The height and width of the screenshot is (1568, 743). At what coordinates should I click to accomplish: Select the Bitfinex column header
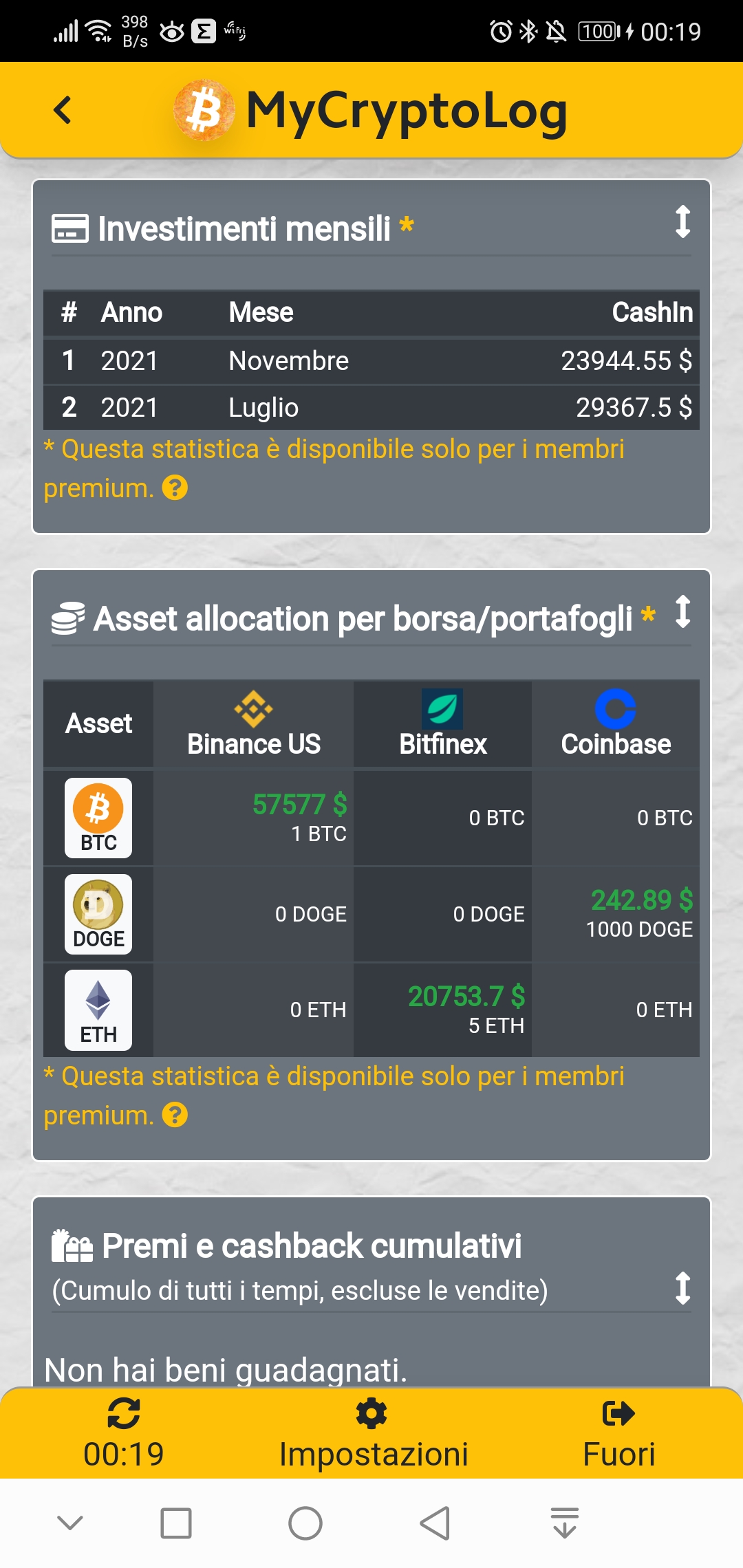[x=443, y=724]
